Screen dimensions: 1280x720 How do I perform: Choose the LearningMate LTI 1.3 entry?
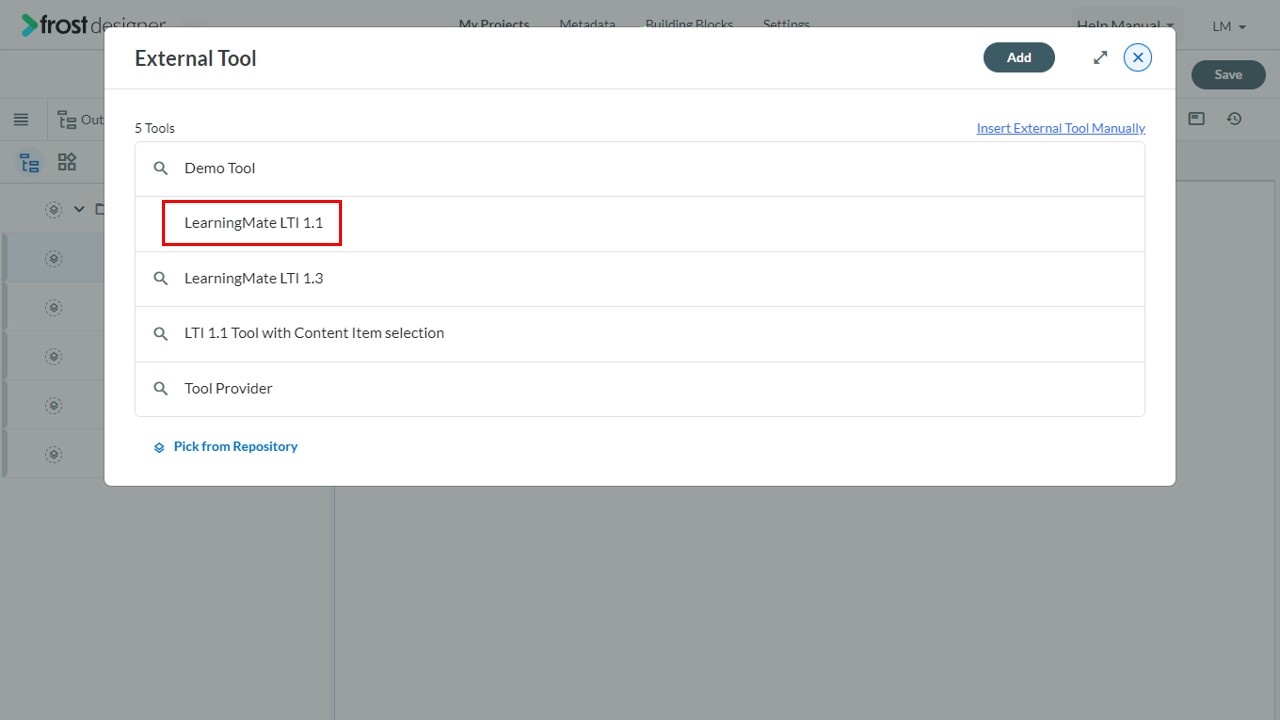(x=640, y=279)
